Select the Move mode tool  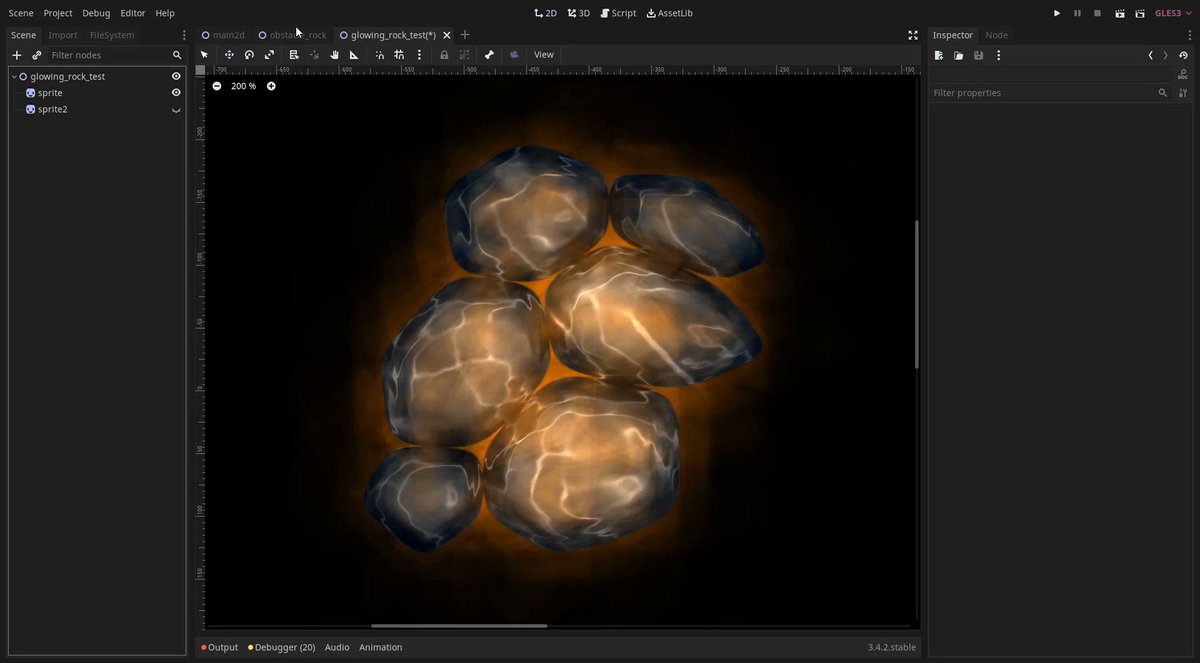(229, 55)
